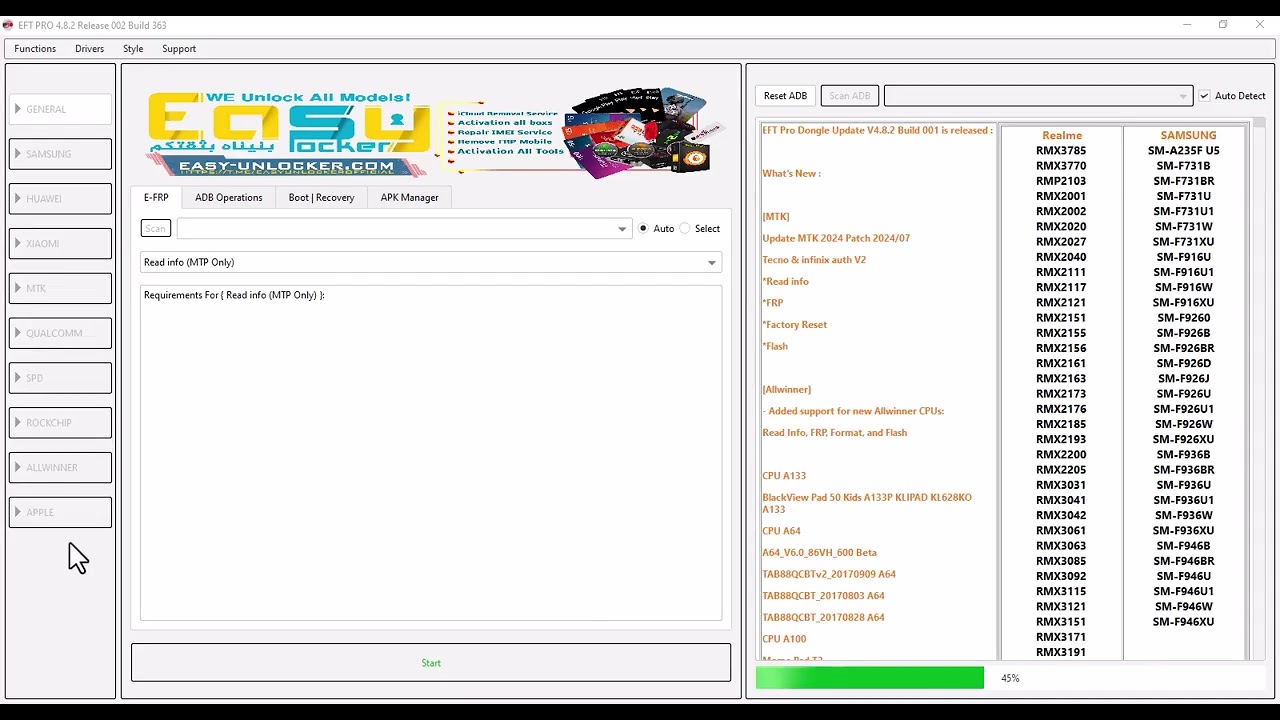Click the Easy Unlocker banner image
The height and width of the screenshot is (720, 1280).
pos(435,132)
